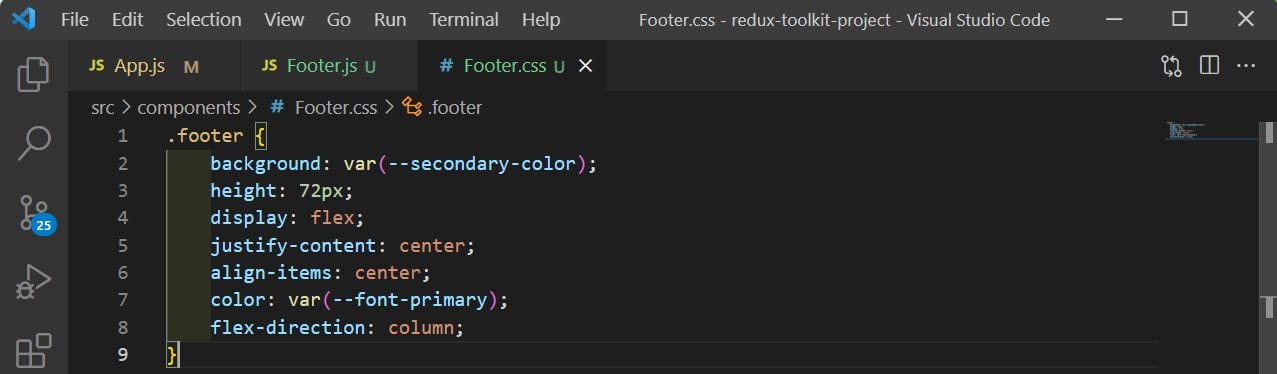Open the Go menu
The image size is (1277, 374).
pyautogui.click(x=339, y=19)
